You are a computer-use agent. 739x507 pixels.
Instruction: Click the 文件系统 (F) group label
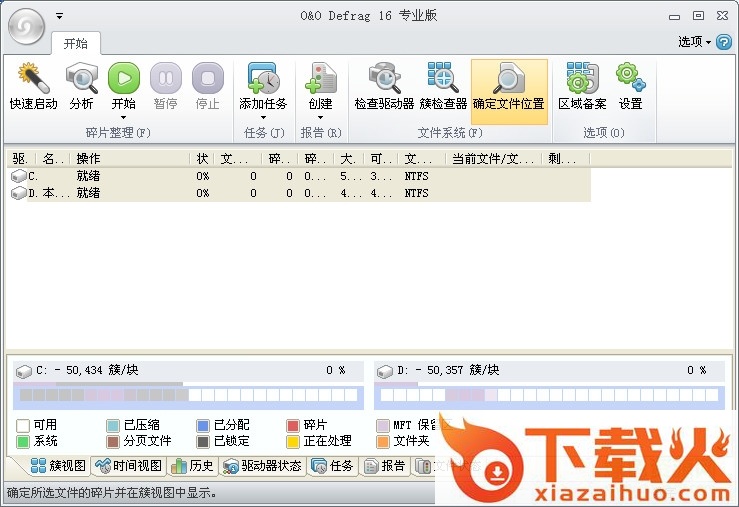(450, 133)
